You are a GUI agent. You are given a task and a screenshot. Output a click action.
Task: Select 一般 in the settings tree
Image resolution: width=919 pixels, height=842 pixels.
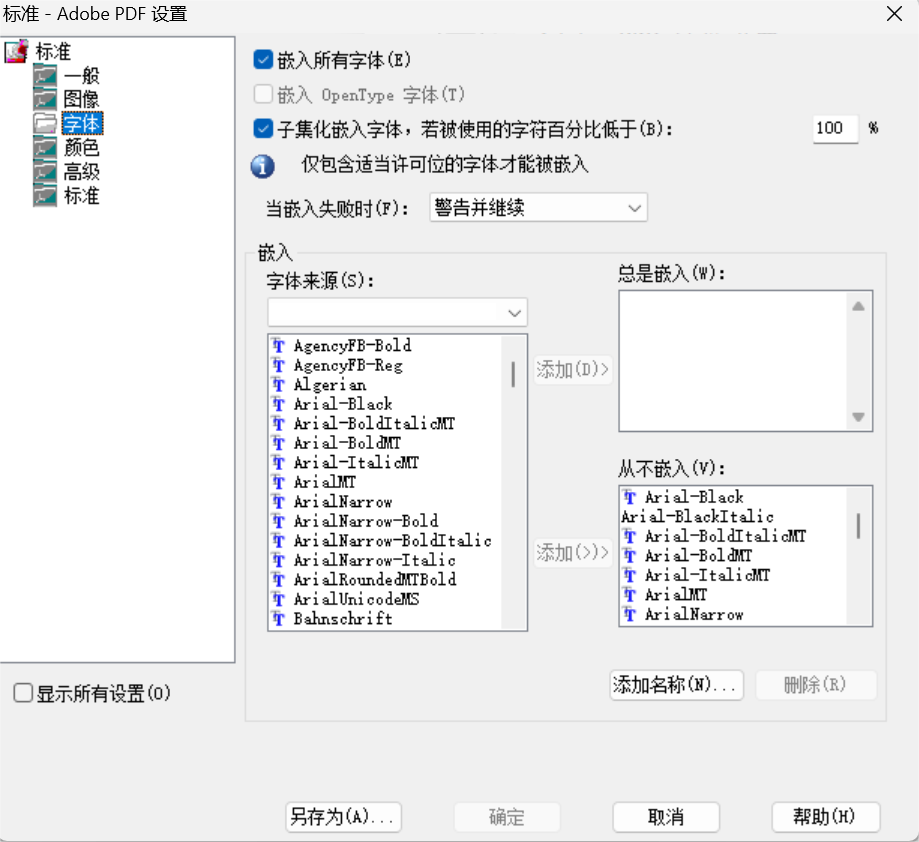[81, 76]
